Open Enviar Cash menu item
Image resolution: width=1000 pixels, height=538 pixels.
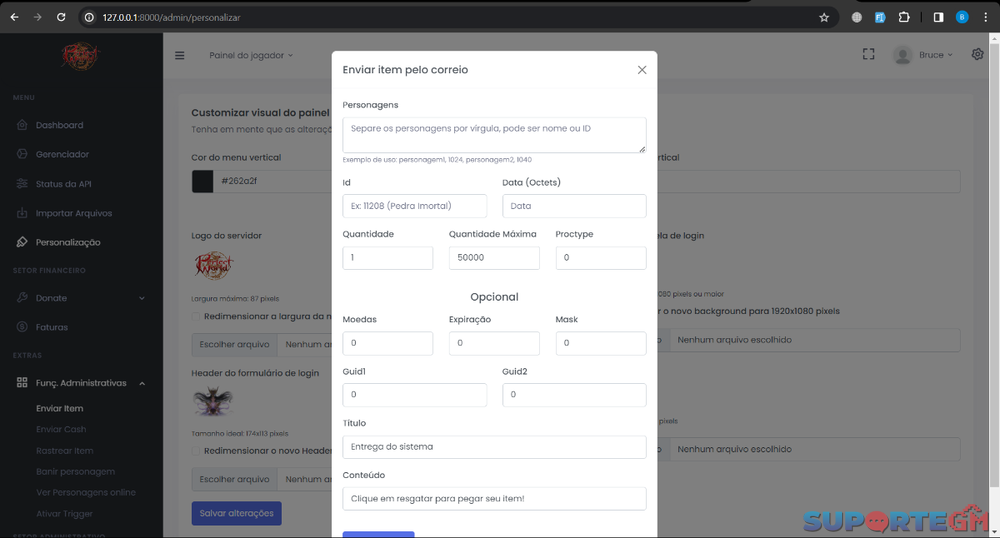pyautogui.click(x=61, y=429)
